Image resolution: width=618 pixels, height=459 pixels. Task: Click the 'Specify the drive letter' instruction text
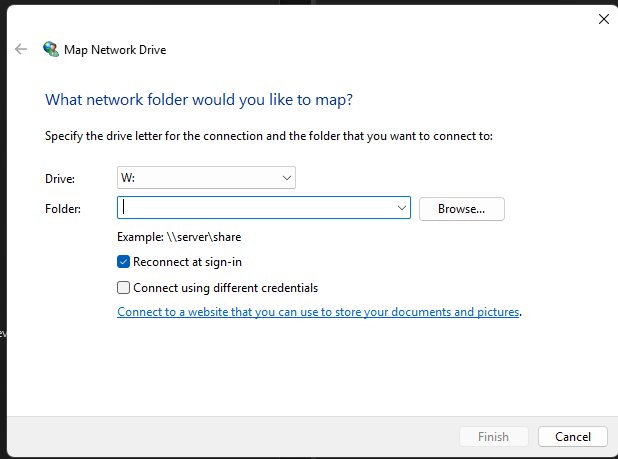click(269, 136)
